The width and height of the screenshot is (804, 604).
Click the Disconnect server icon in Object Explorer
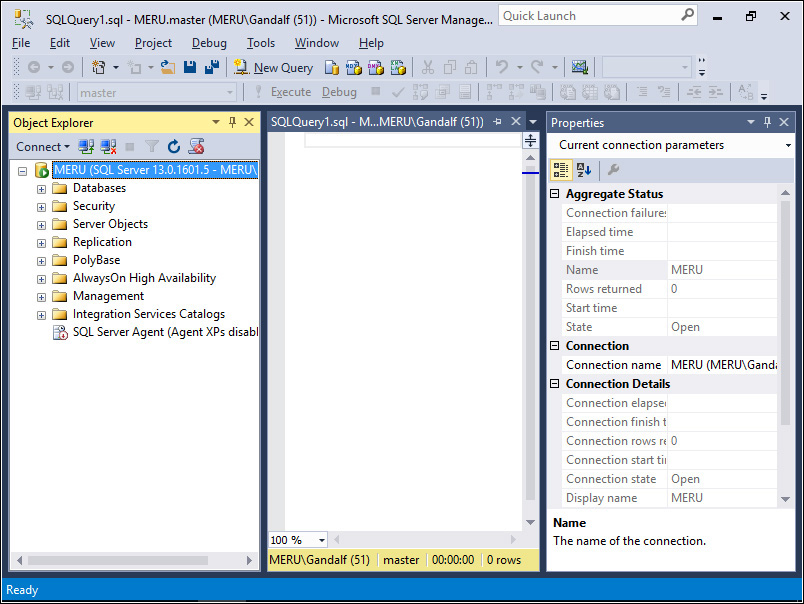pos(108,146)
